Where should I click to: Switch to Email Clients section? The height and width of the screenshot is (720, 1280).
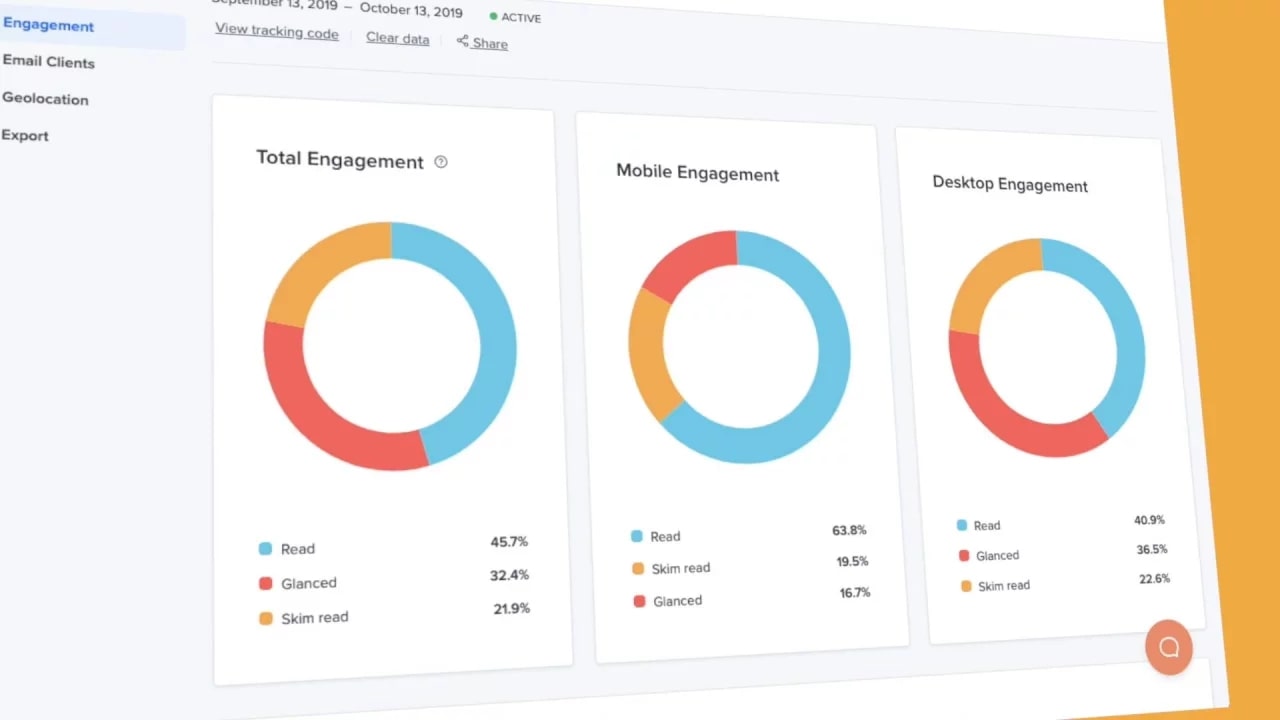tap(49, 62)
